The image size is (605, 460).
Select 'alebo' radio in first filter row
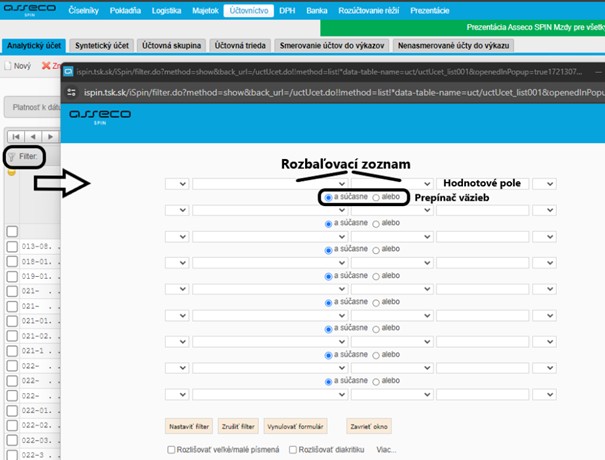click(376, 198)
